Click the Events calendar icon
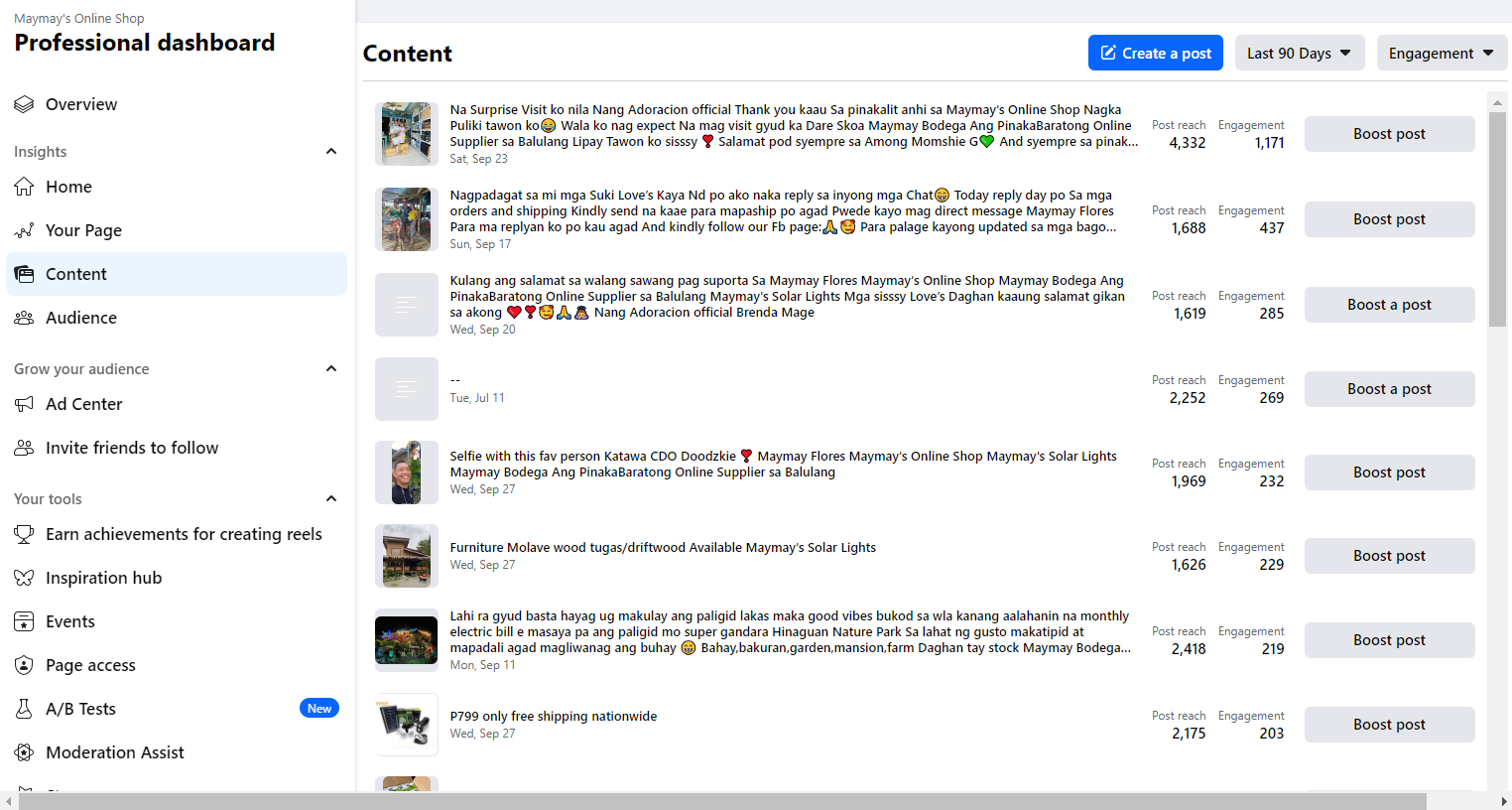This screenshot has width=1512, height=810. click(x=24, y=621)
